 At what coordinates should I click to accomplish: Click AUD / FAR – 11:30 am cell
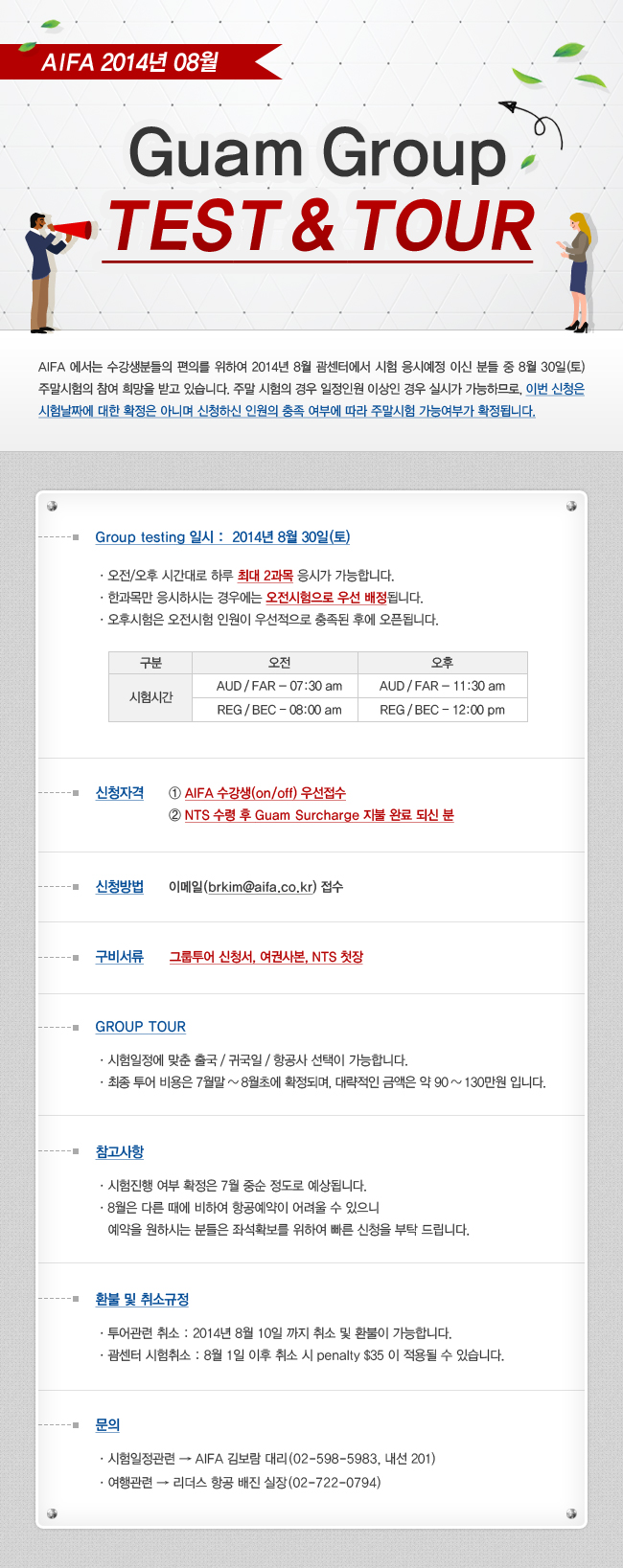(x=443, y=686)
